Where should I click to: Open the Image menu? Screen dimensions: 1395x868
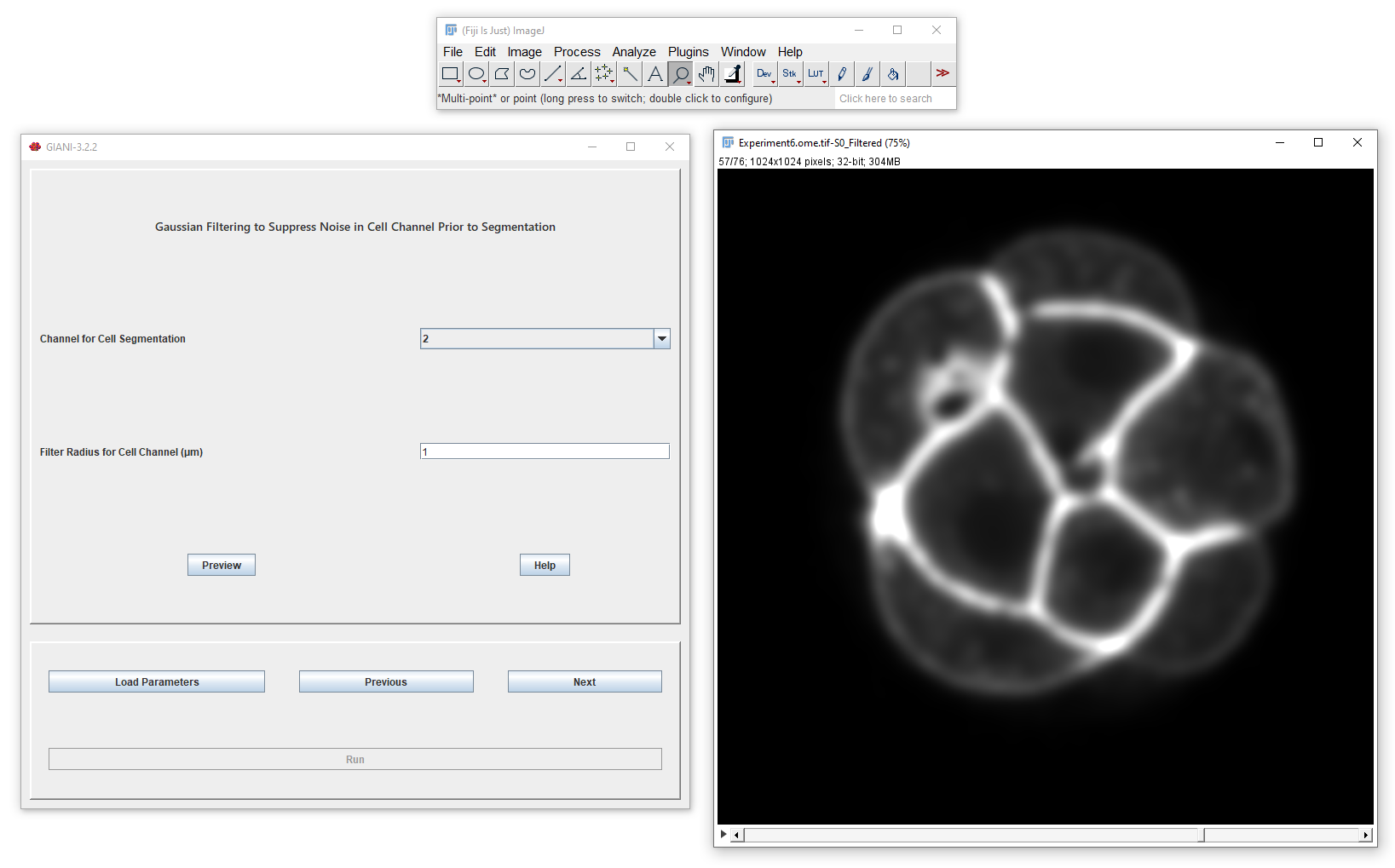524,52
